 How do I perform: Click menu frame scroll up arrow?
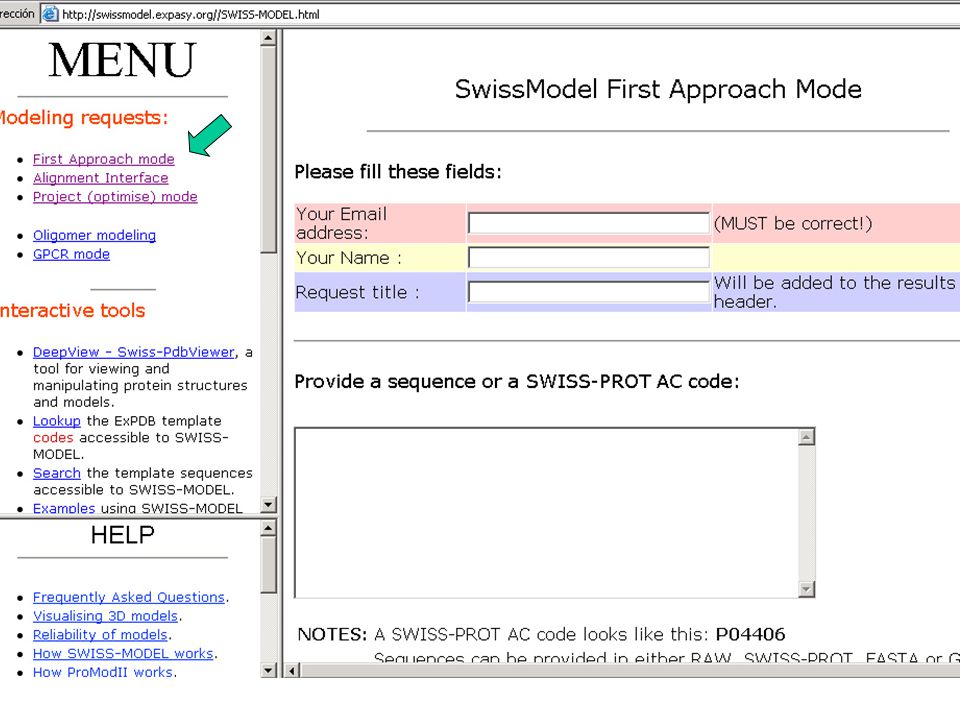click(x=268, y=38)
